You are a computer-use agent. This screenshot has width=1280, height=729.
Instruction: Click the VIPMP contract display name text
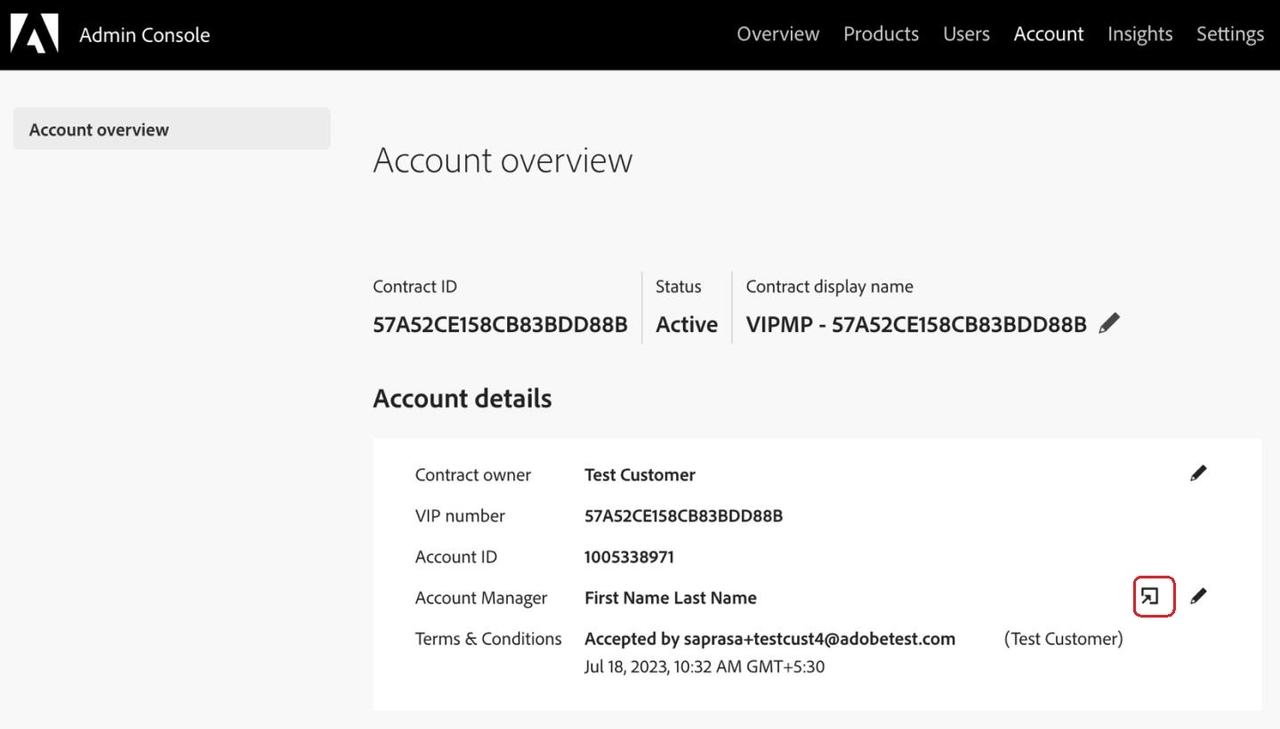click(x=915, y=325)
